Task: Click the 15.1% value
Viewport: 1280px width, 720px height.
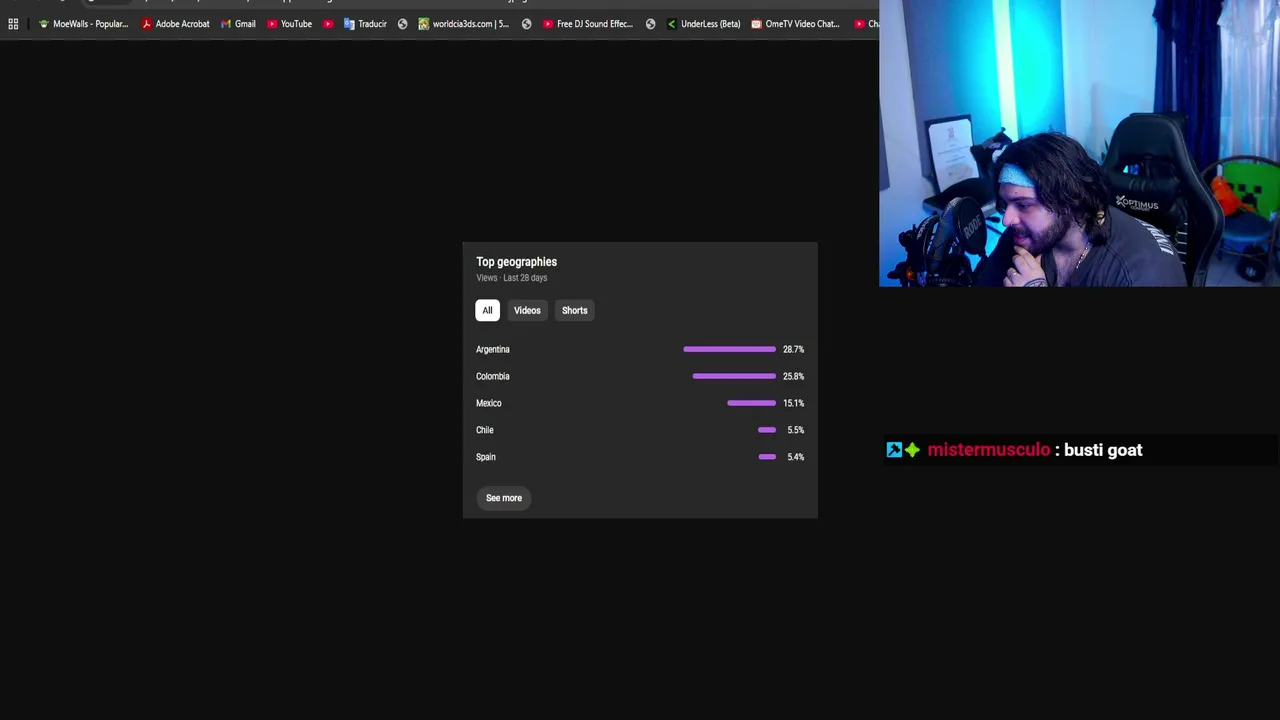Action: coord(793,403)
